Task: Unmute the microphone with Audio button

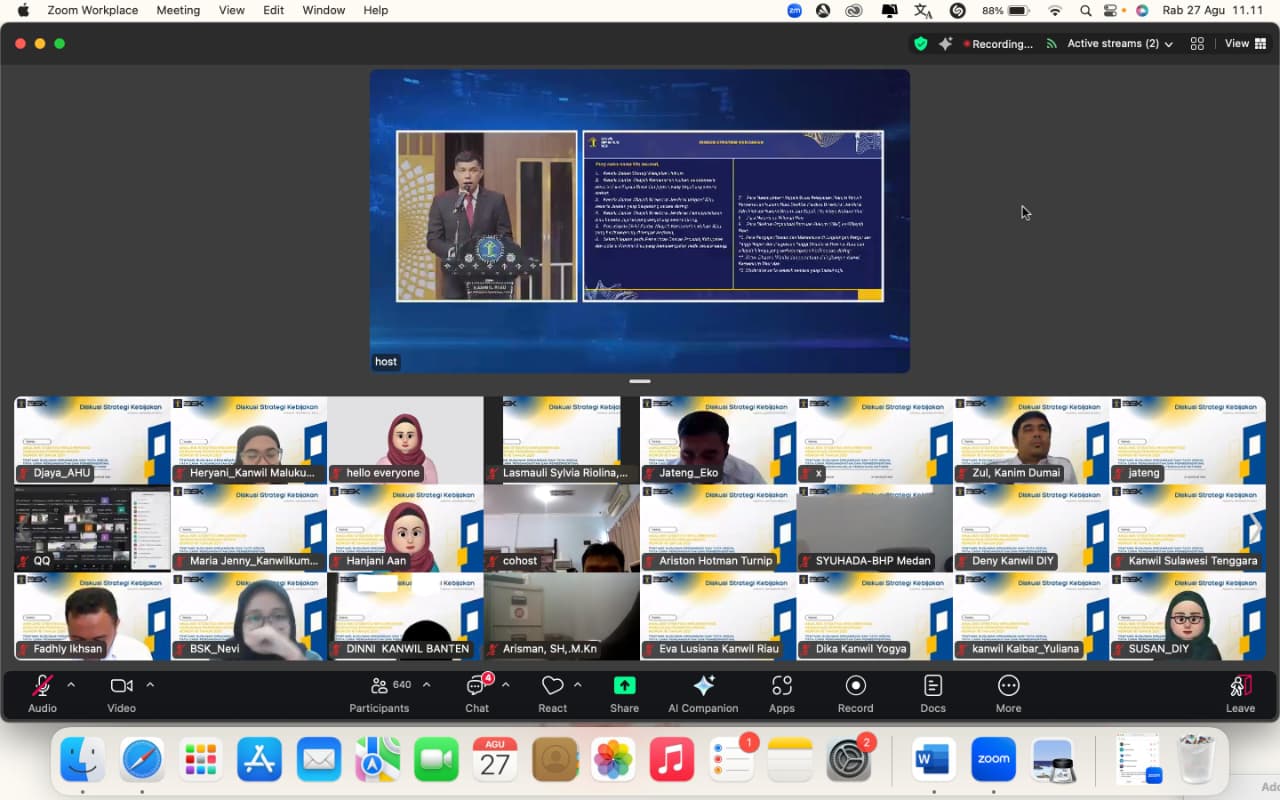Action: coord(42,693)
